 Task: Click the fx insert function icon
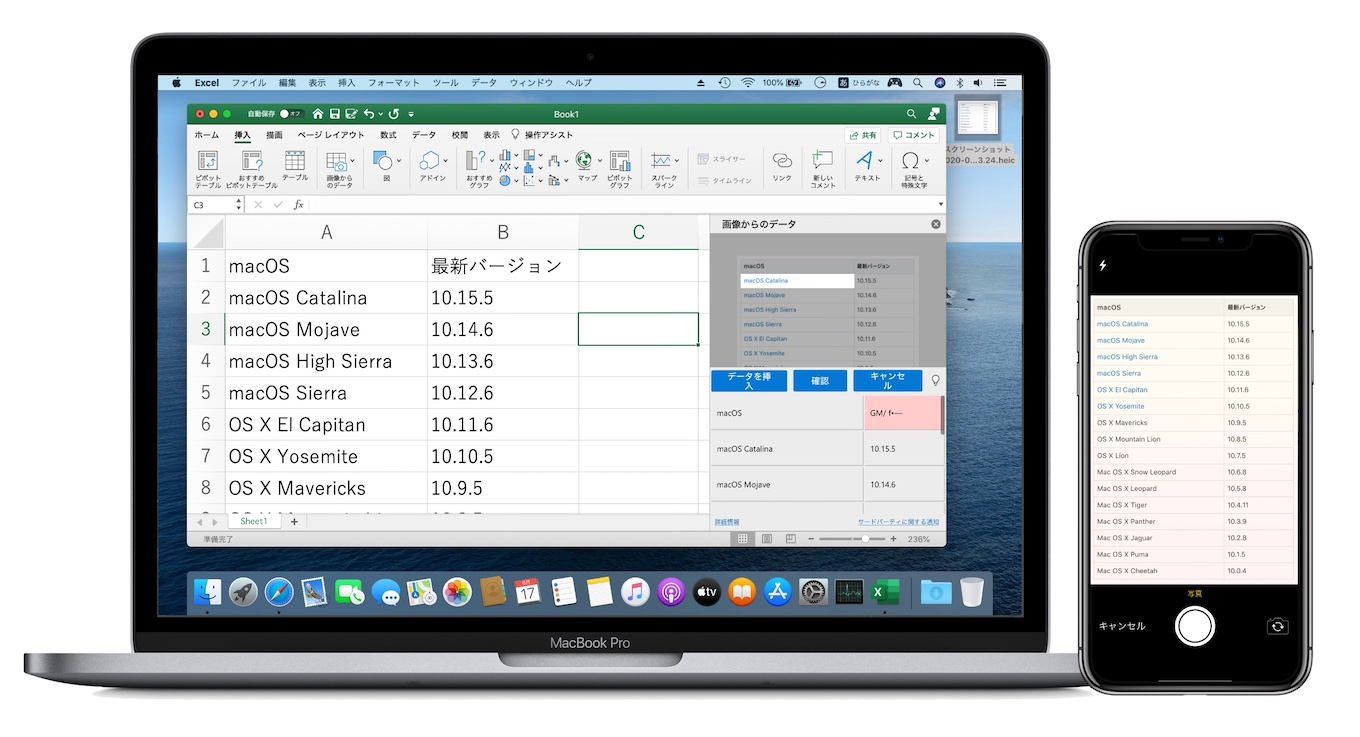coord(298,204)
